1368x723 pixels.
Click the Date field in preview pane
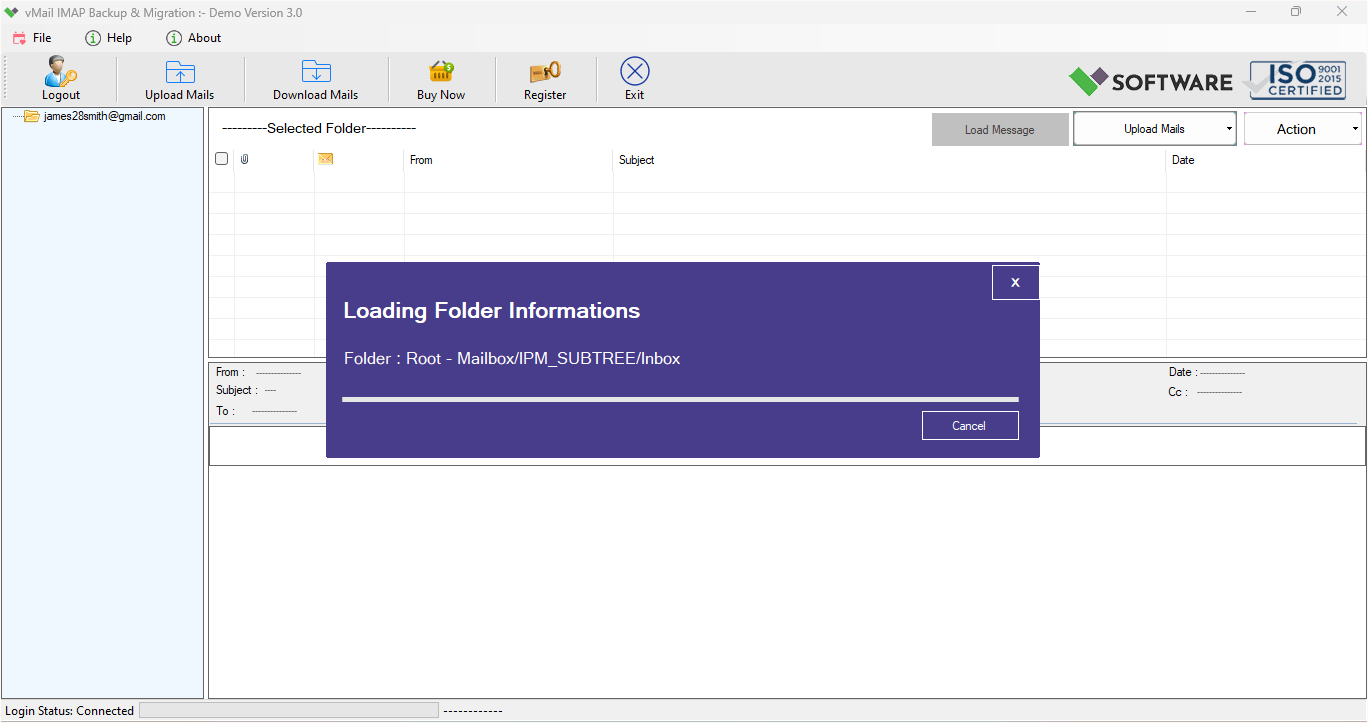coord(1207,372)
